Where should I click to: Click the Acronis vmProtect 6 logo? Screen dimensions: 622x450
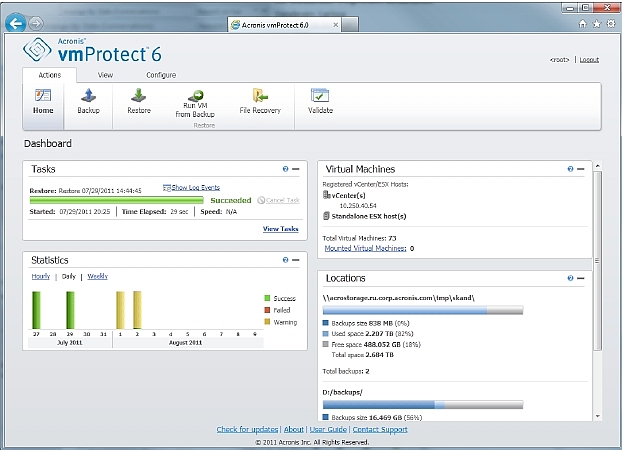(x=92, y=50)
